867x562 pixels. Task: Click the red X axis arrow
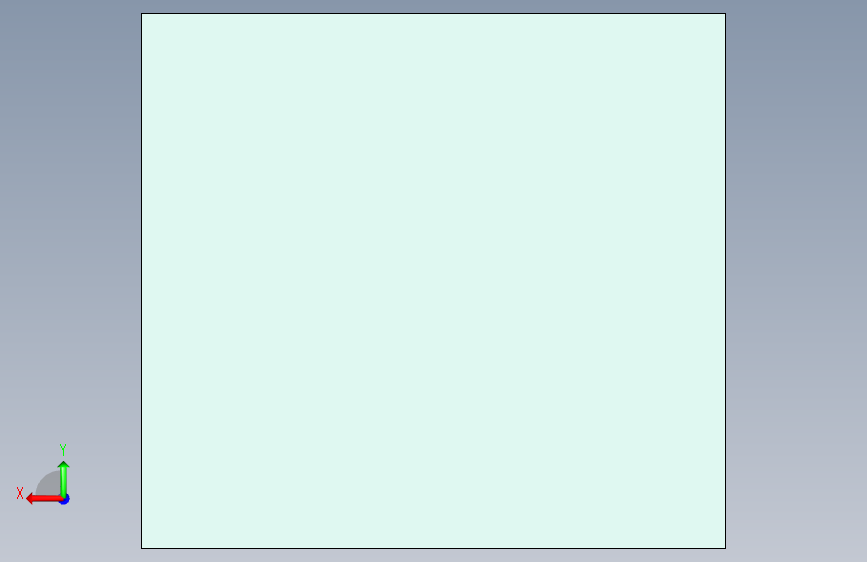click(44, 499)
